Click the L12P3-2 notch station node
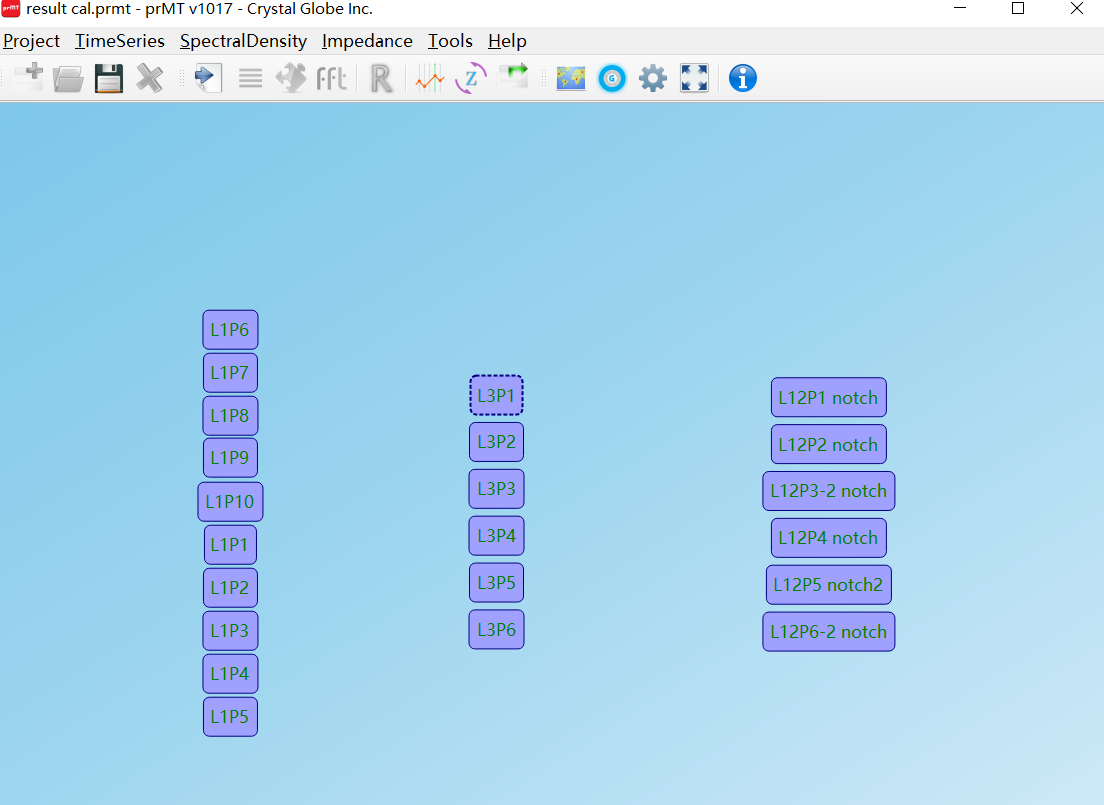This screenshot has height=805, width=1104. coord(828,491)
